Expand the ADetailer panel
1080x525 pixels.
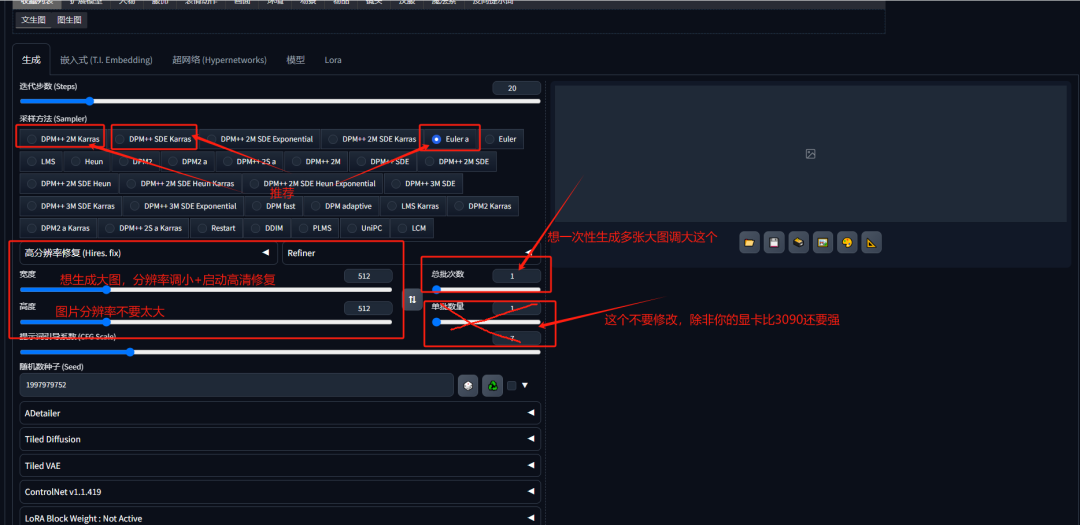280,413
